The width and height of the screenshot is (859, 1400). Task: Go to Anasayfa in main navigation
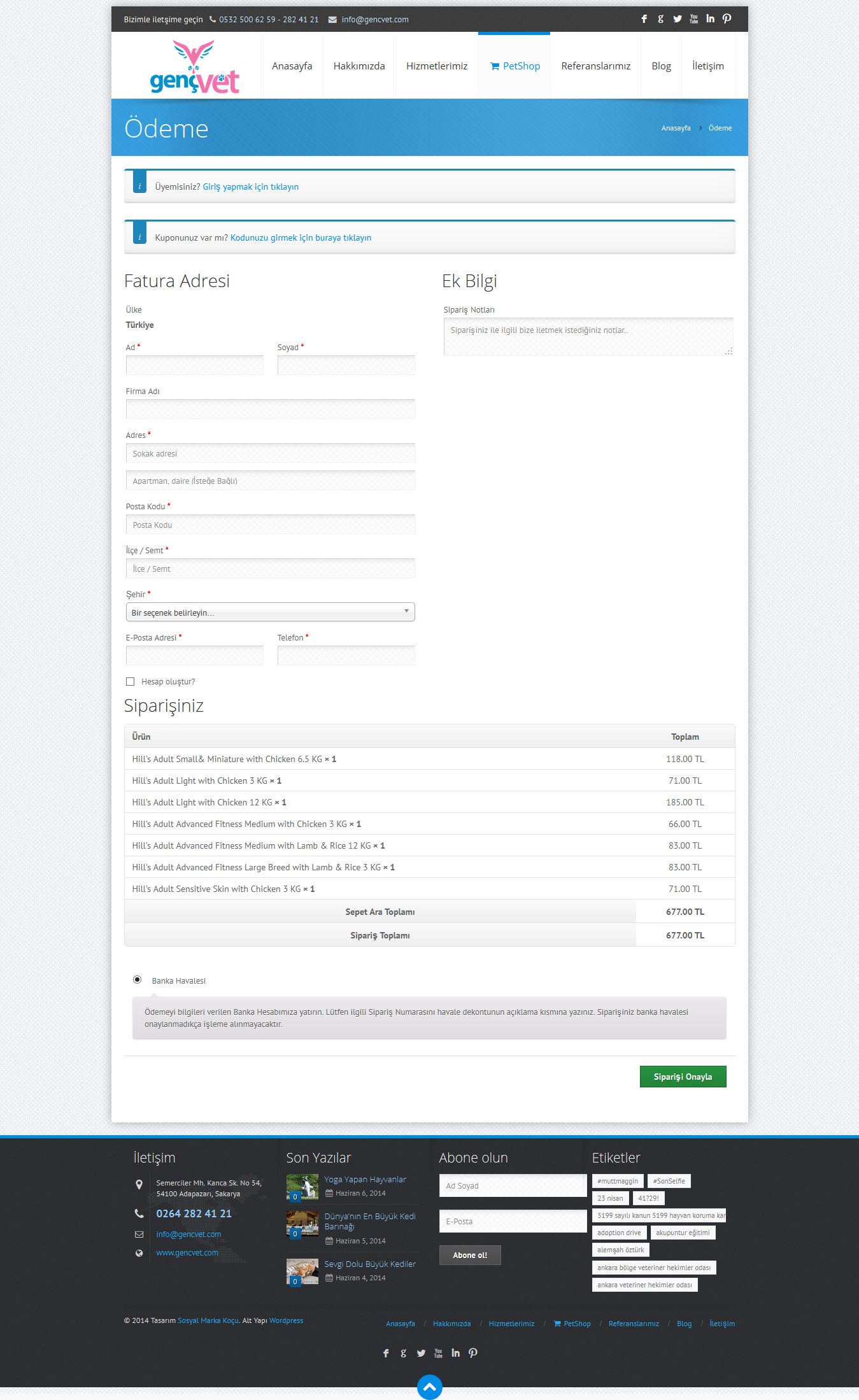[292, 66]
